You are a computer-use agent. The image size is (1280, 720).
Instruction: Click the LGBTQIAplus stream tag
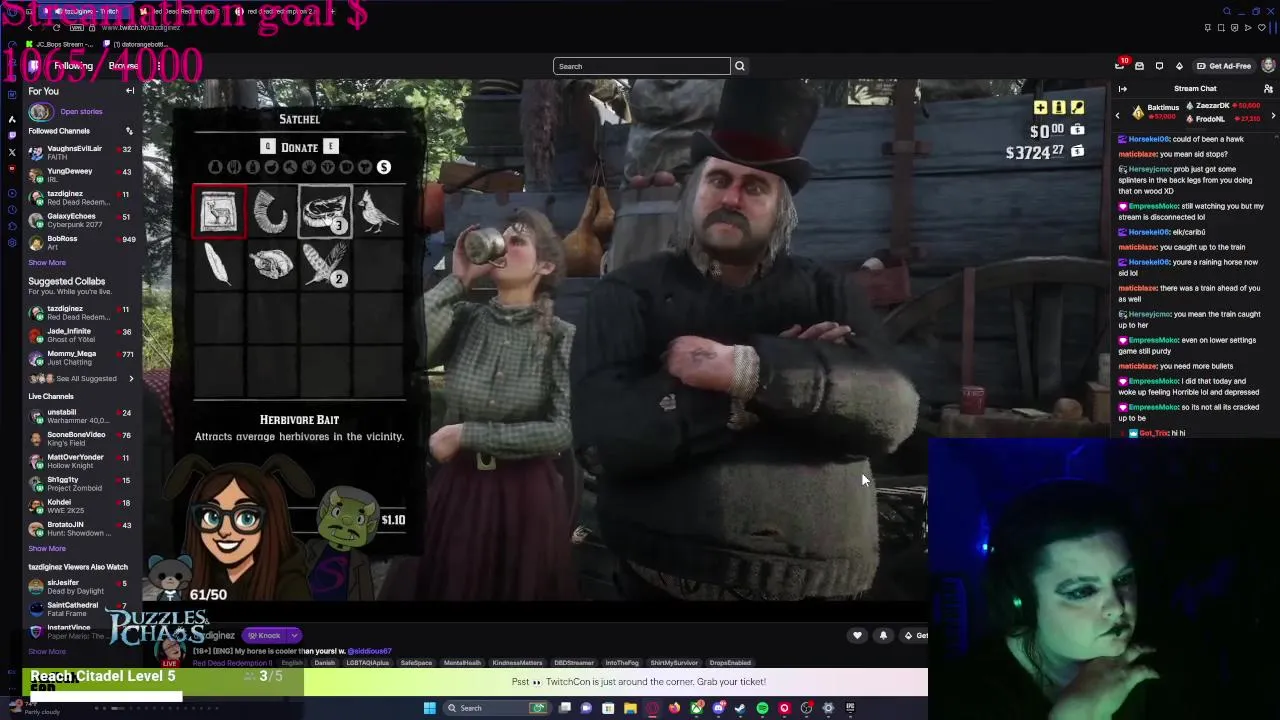pyautogui.click(x=367, y=663)
